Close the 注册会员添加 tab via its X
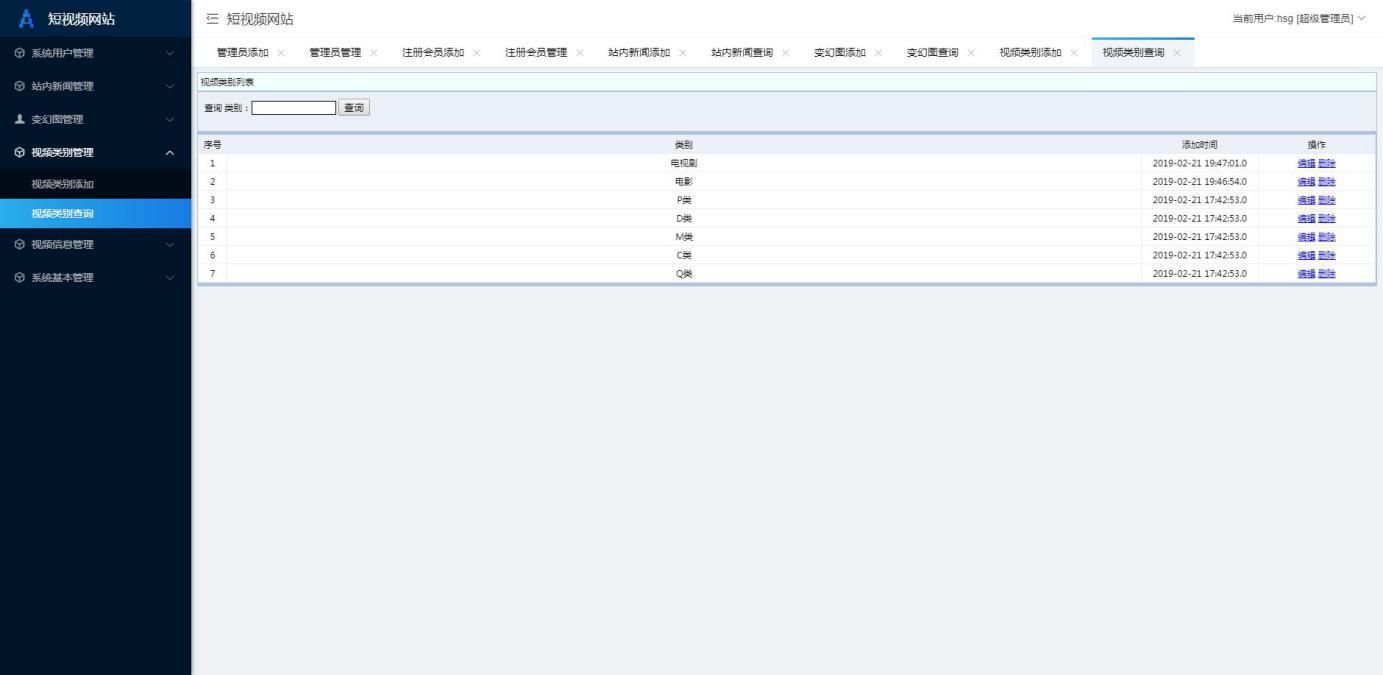1383x675 pixels. [477, 53]
